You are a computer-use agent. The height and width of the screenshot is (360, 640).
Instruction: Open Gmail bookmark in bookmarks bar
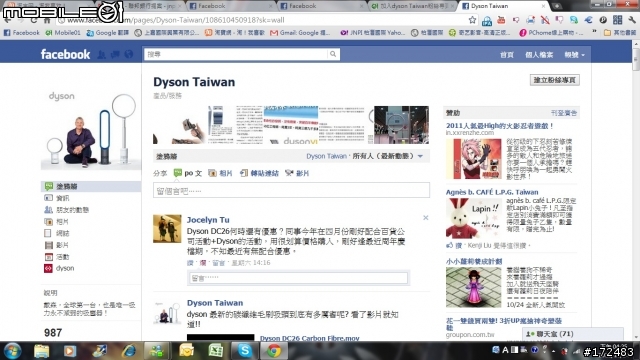tap(300, 33)
